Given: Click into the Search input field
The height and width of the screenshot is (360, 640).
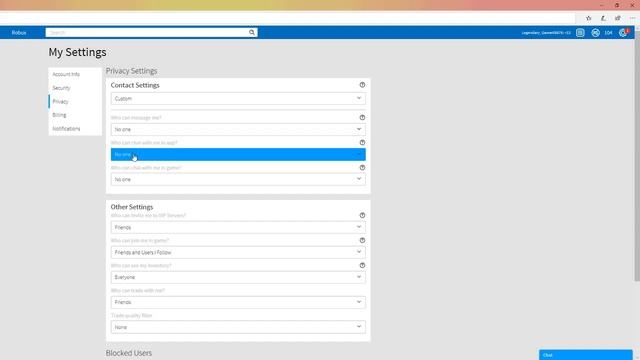Looking at the screenshot, I should pos(147,32).
